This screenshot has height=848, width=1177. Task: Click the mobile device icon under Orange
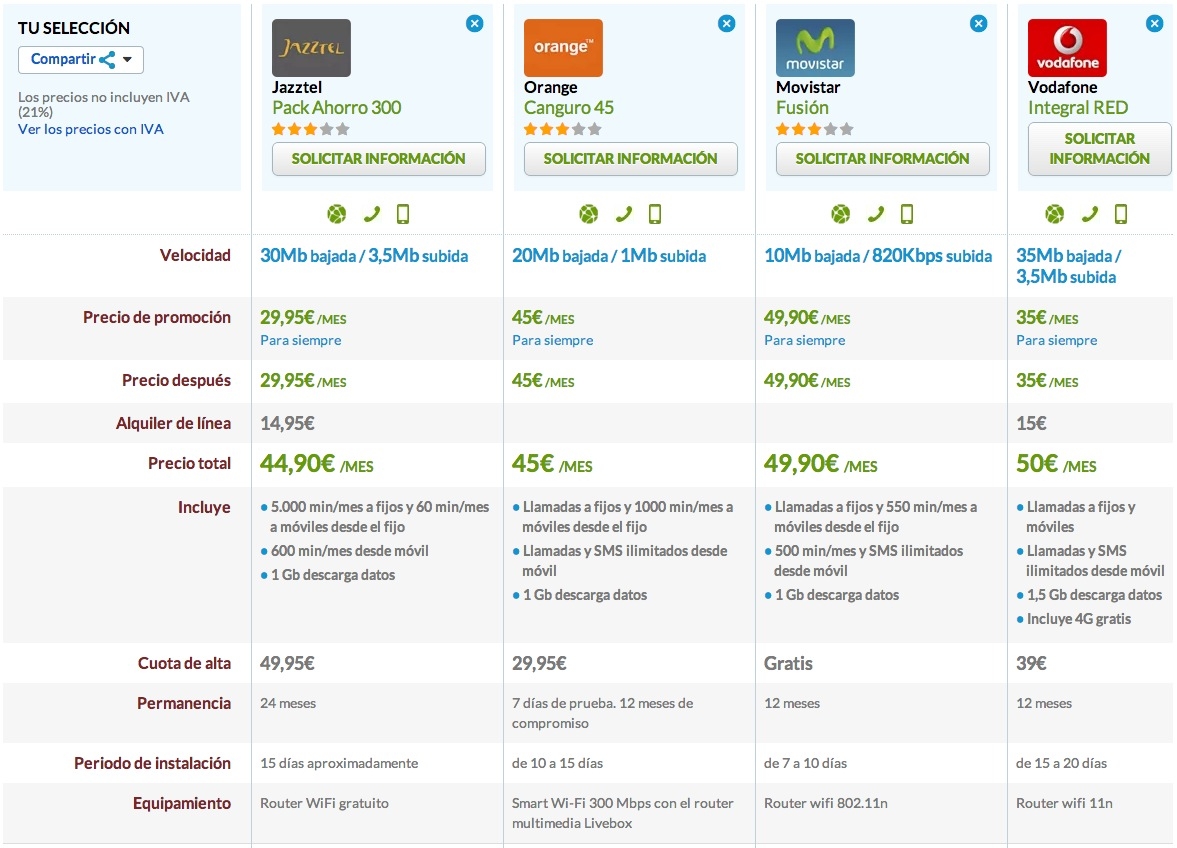pyautogui.click(x=655, y=215)
